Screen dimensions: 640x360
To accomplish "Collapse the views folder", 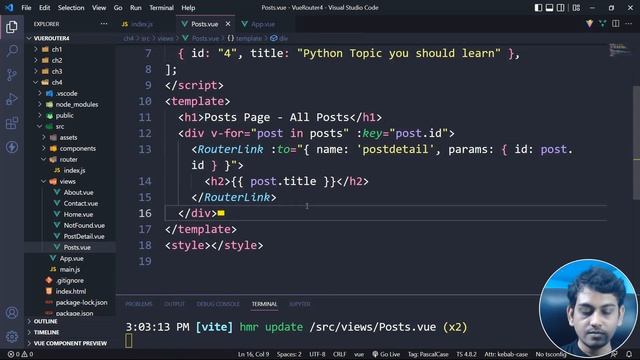I will [70, 181].
